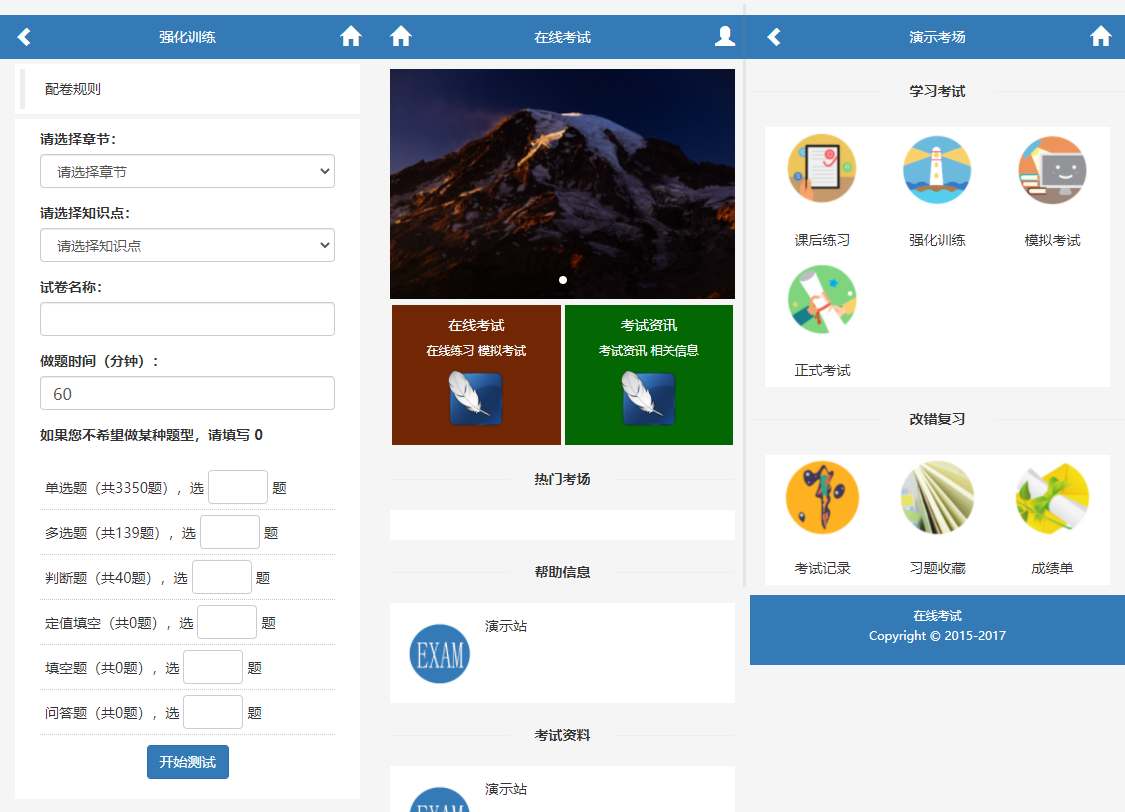Click the 配卷规则 heading
This screenshot has width=1125, height=812.
pos(72,89)
